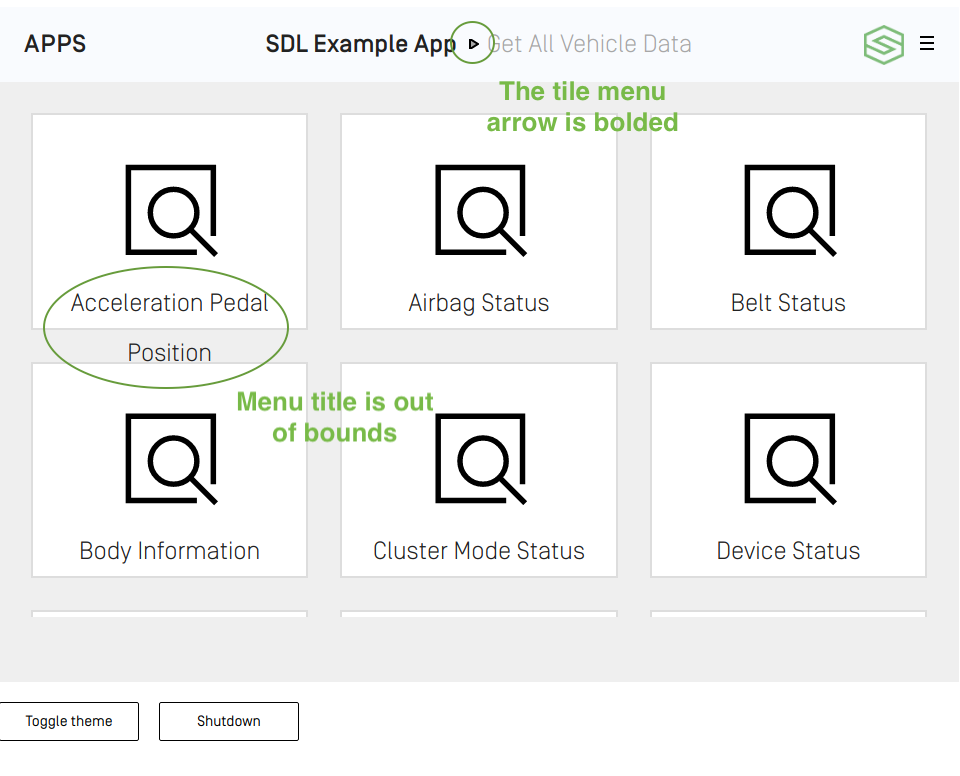Select the Airbag Status magnifier icon

tap(479, 211)
